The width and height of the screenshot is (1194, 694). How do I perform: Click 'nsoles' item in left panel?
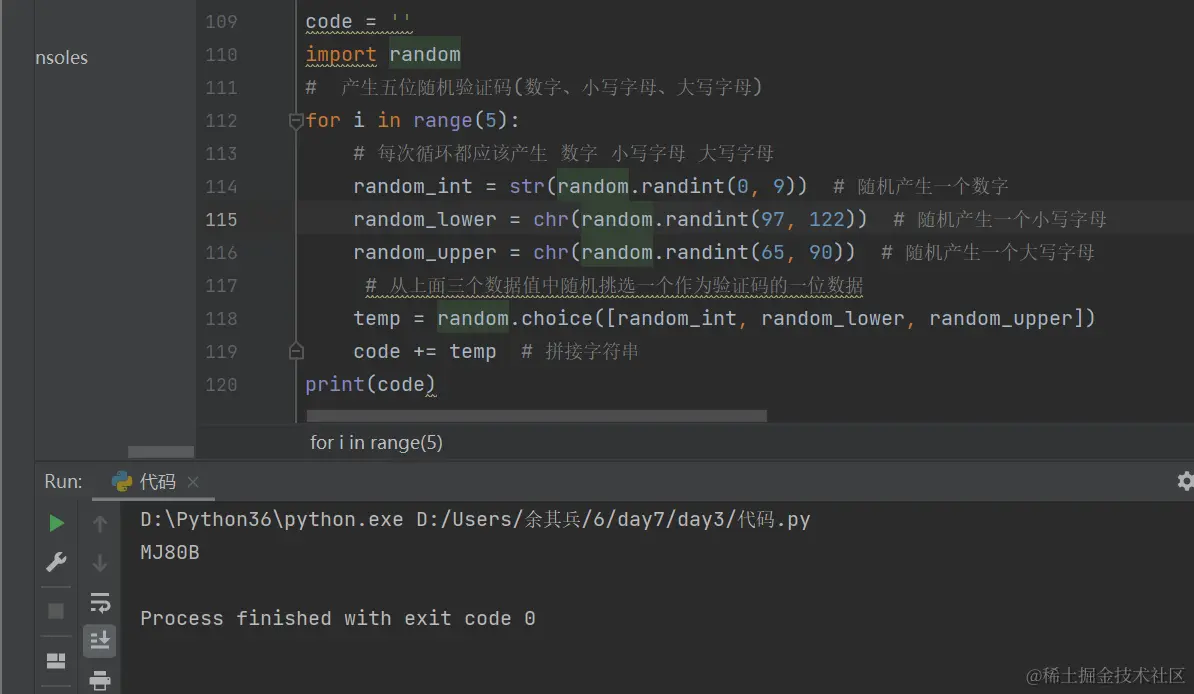click(62, 58)
